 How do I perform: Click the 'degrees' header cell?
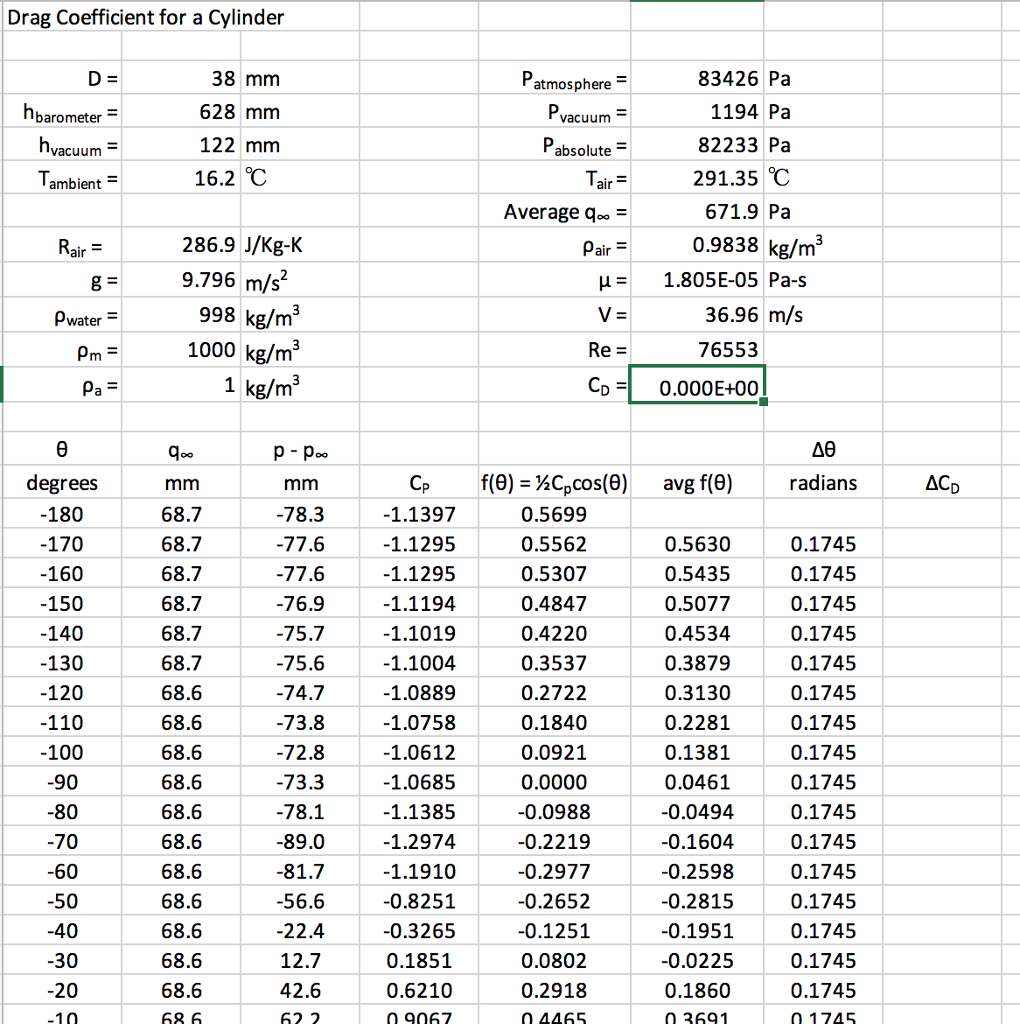[61, 483]
